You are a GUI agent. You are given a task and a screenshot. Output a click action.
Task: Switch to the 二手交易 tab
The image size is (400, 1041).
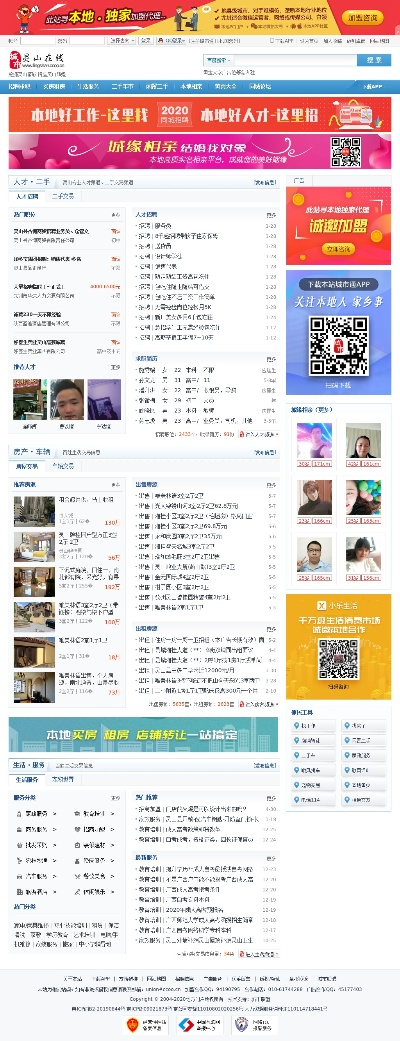click(x=62, y=197)
